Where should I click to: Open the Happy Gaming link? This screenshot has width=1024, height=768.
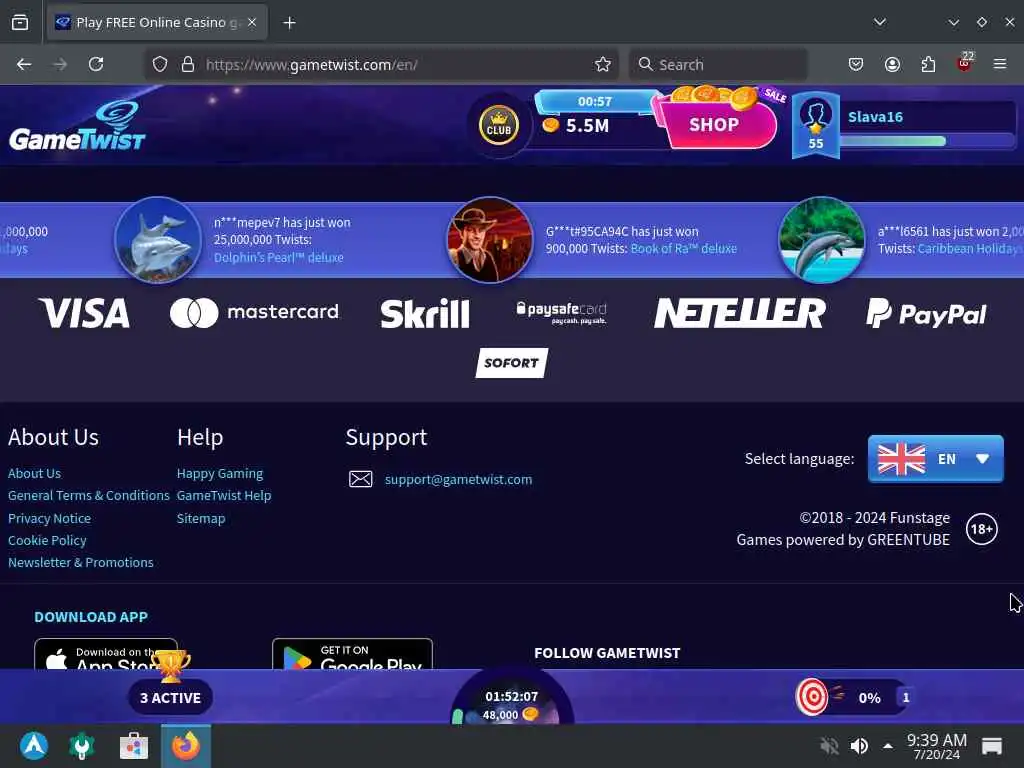point(220,473)
